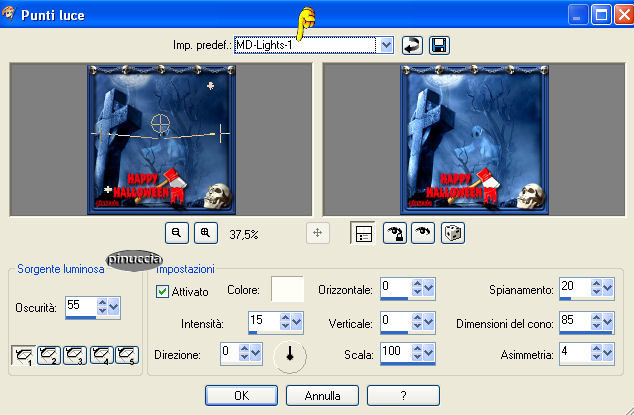Open the Spianamento slider dropdown arrow
Image resolution: width=634 pixels, height=415 pixels.
pyautogui.click(x=608, y=288)
